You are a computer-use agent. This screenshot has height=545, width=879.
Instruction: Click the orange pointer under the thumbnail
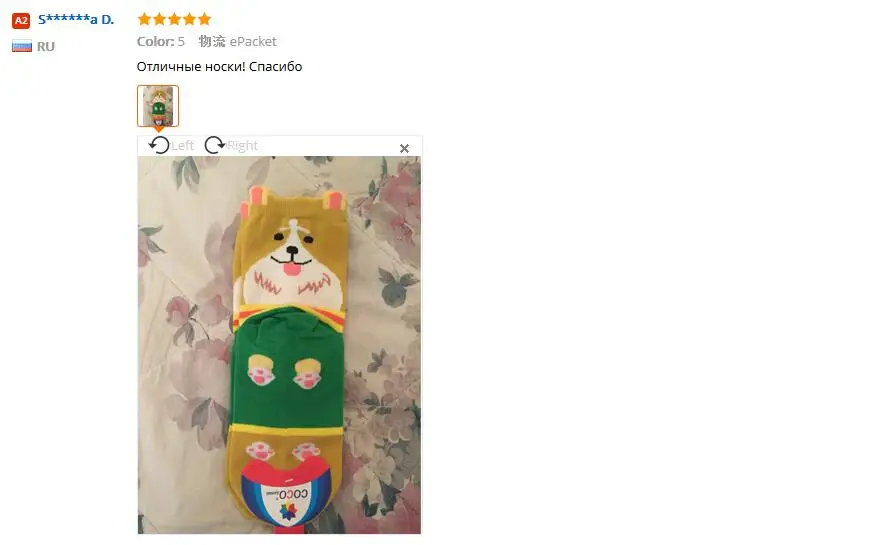159,130
